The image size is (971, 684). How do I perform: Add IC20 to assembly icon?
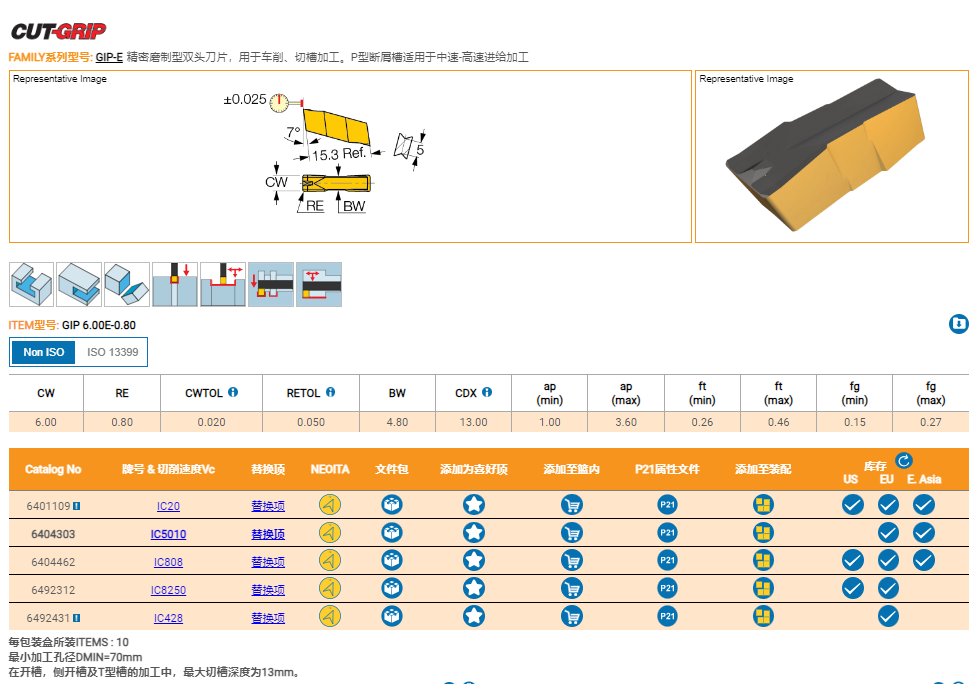click(x=763, y=506)
